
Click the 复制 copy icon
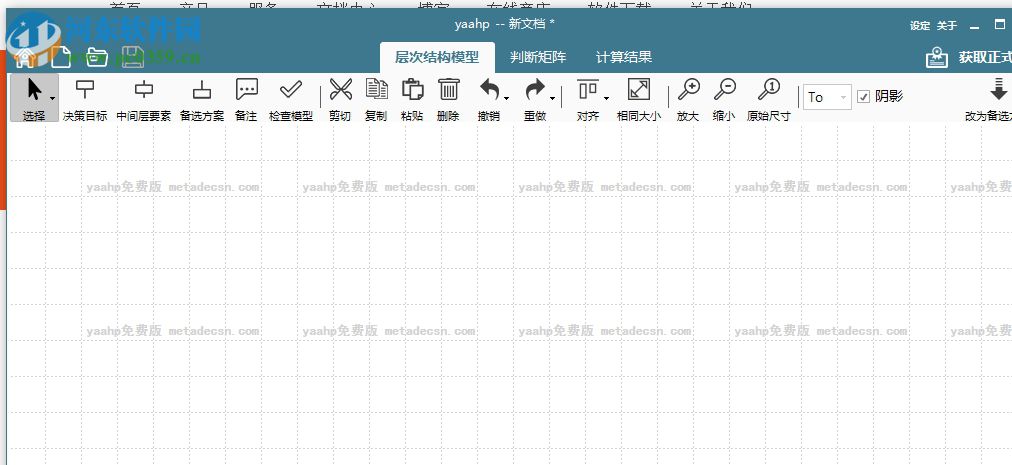[x=376, y=89]
